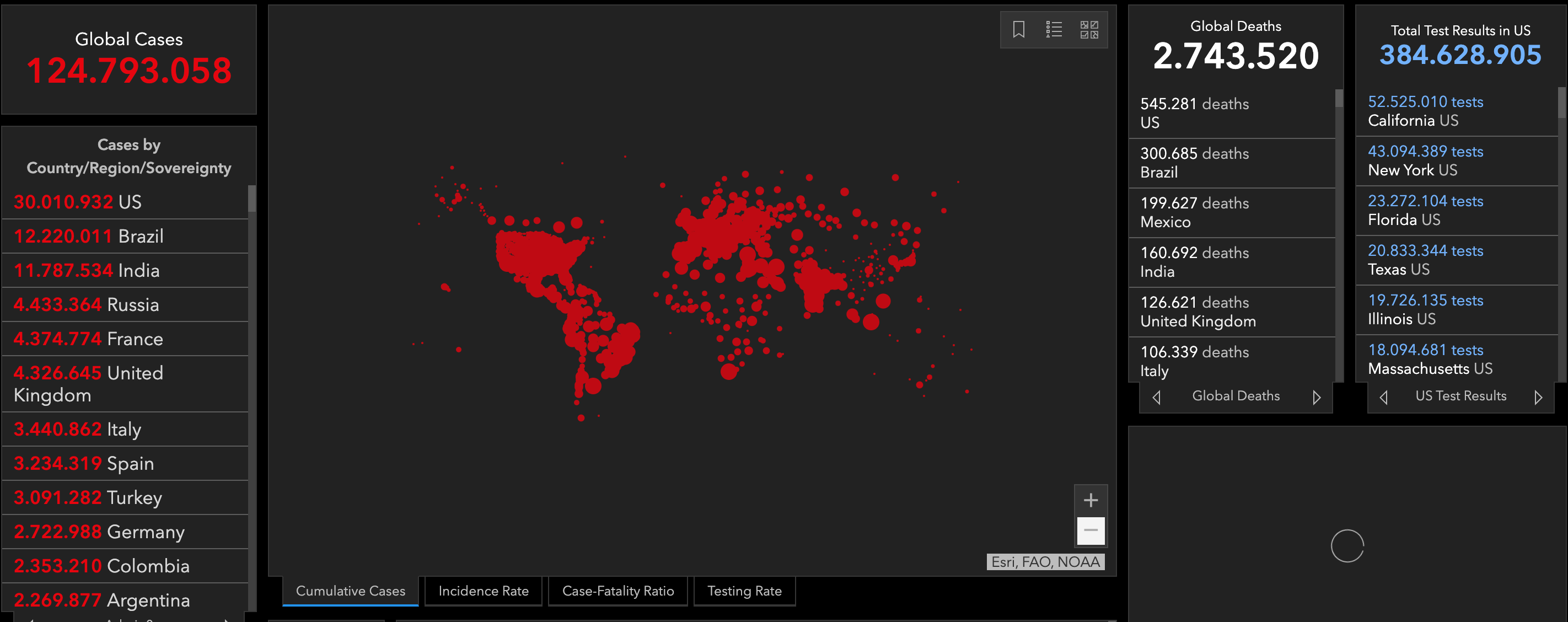Image resolution: width=1568 pixels, height=622 pixels.
Task: Zoom out on the map with minus button
Action: (1090, 530)
